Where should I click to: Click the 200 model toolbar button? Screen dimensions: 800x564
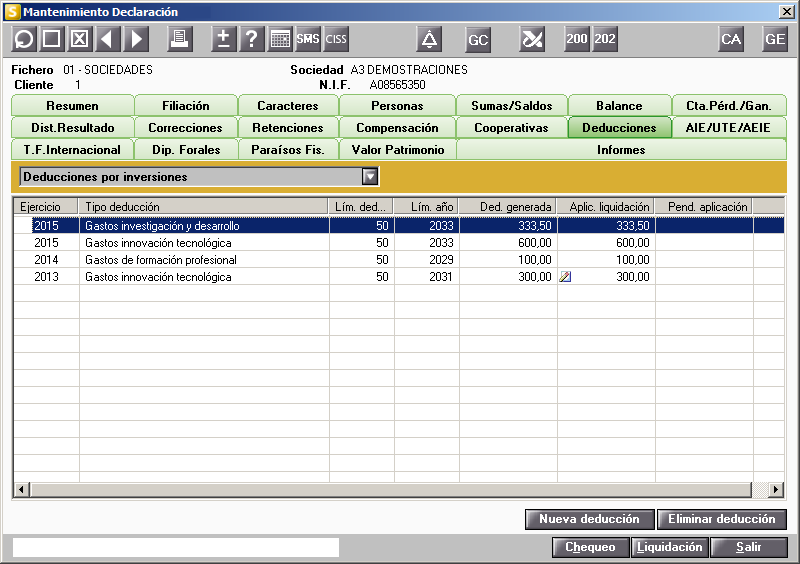[577, 39]
